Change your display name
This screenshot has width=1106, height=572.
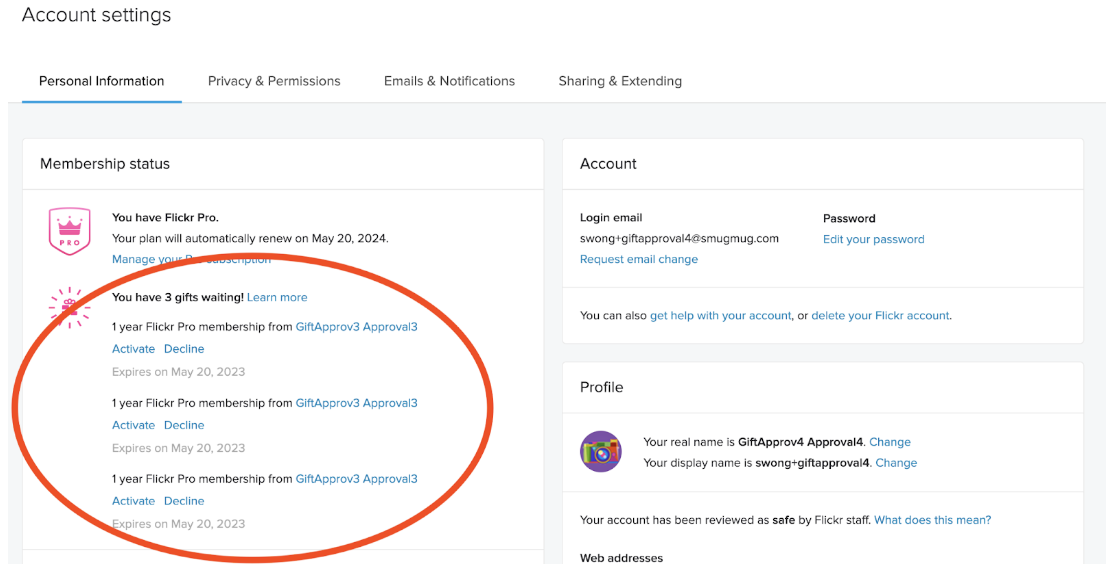tap(896, 463)
